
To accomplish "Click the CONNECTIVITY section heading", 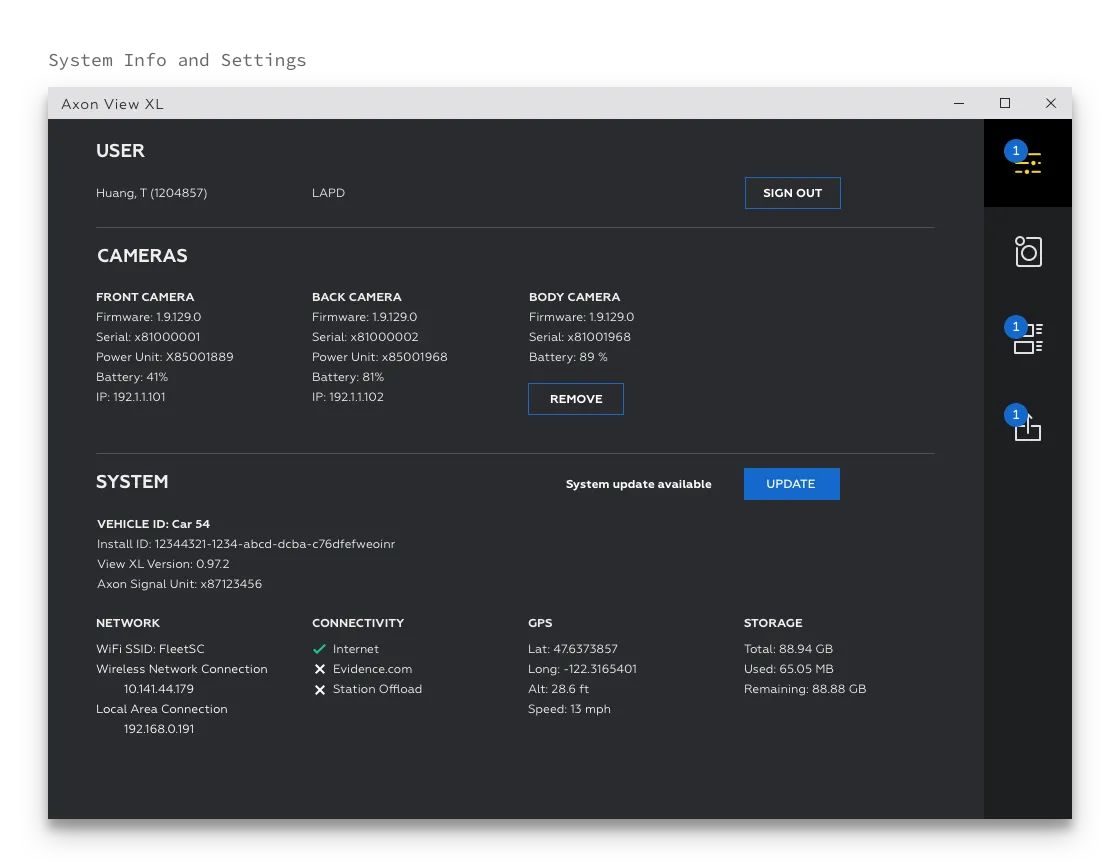I will (358, 623).
